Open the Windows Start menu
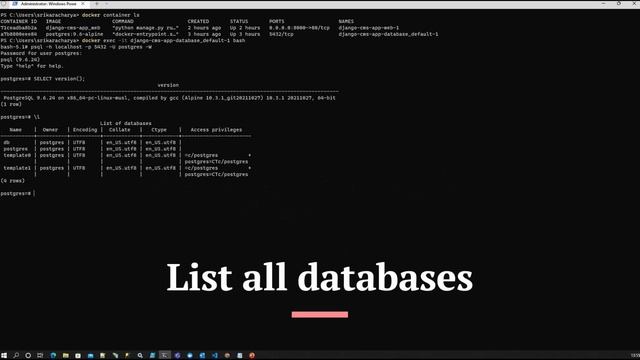The image size is (640, 360). pos(4,356)
